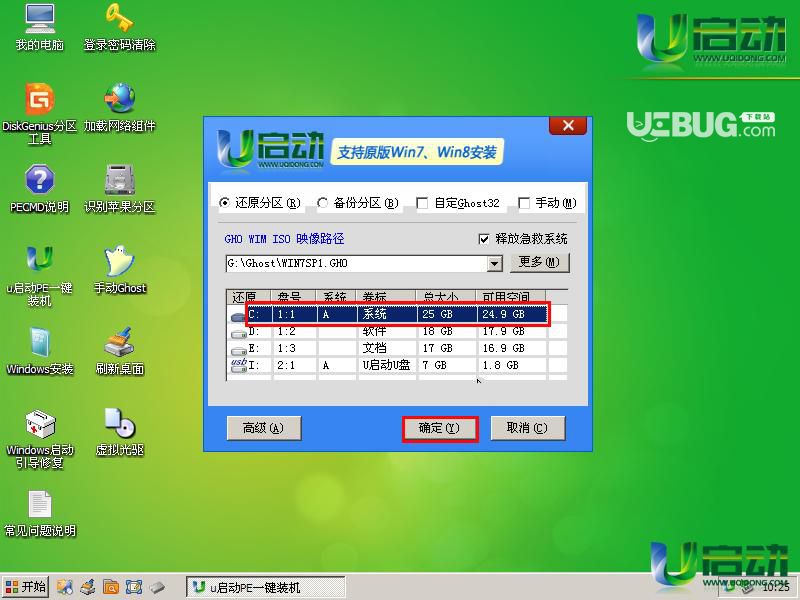
Task: Launch 加载网络组件 globe icon
Action: [x=119, y=107]
